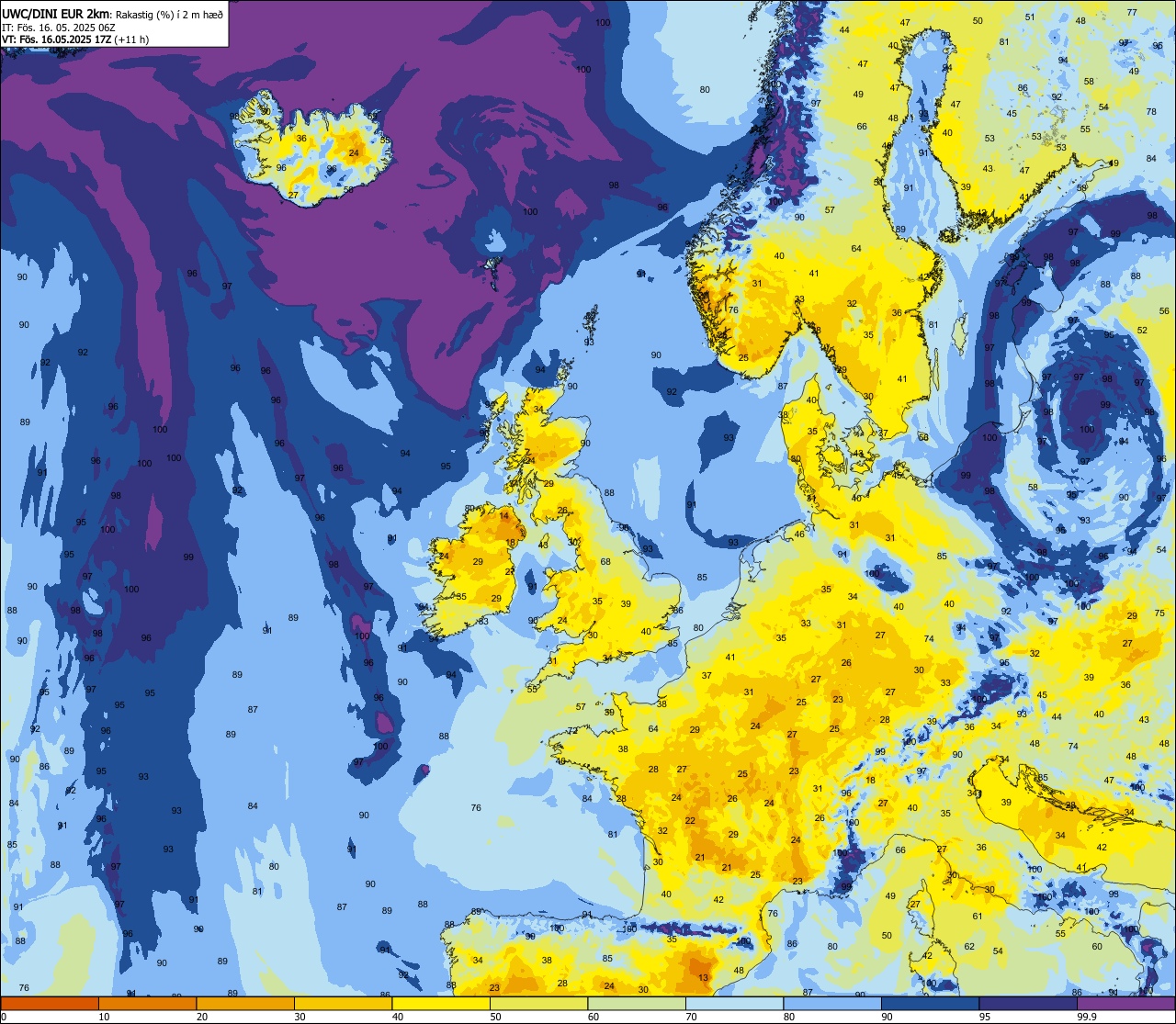The width and height of the screenshot is (1176, 1024).
Task: Select the 95–99.9% indigo legend swatch
Action: [x=1028, y=1004]
